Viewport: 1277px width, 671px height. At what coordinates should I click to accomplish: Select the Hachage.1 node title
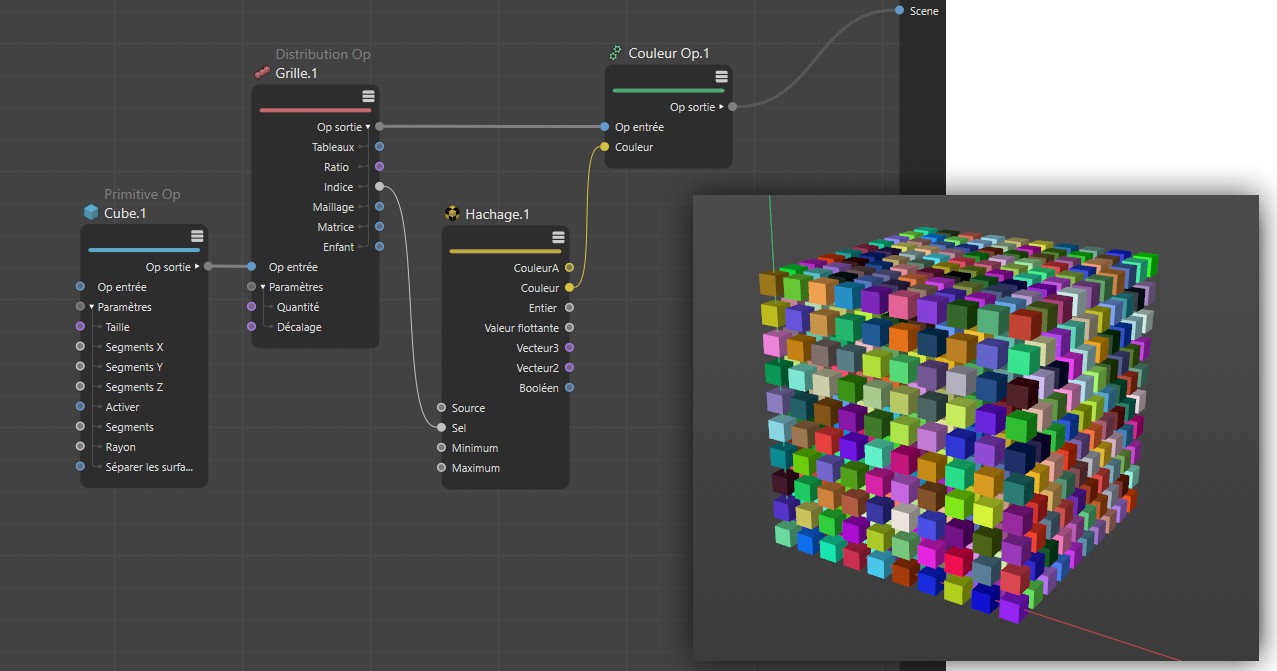click(497, 214)
